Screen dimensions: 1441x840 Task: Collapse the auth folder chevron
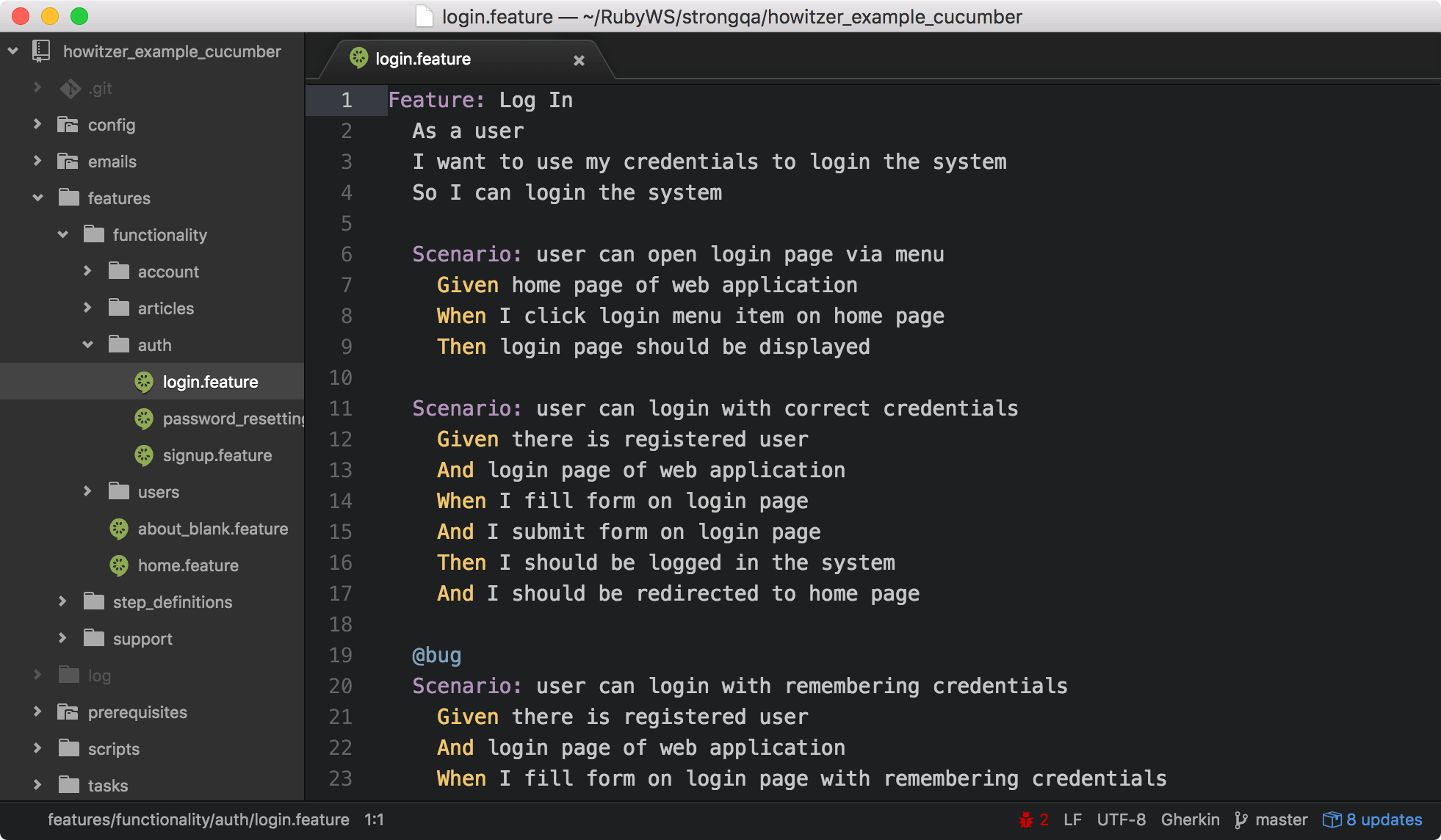(87, 345)
